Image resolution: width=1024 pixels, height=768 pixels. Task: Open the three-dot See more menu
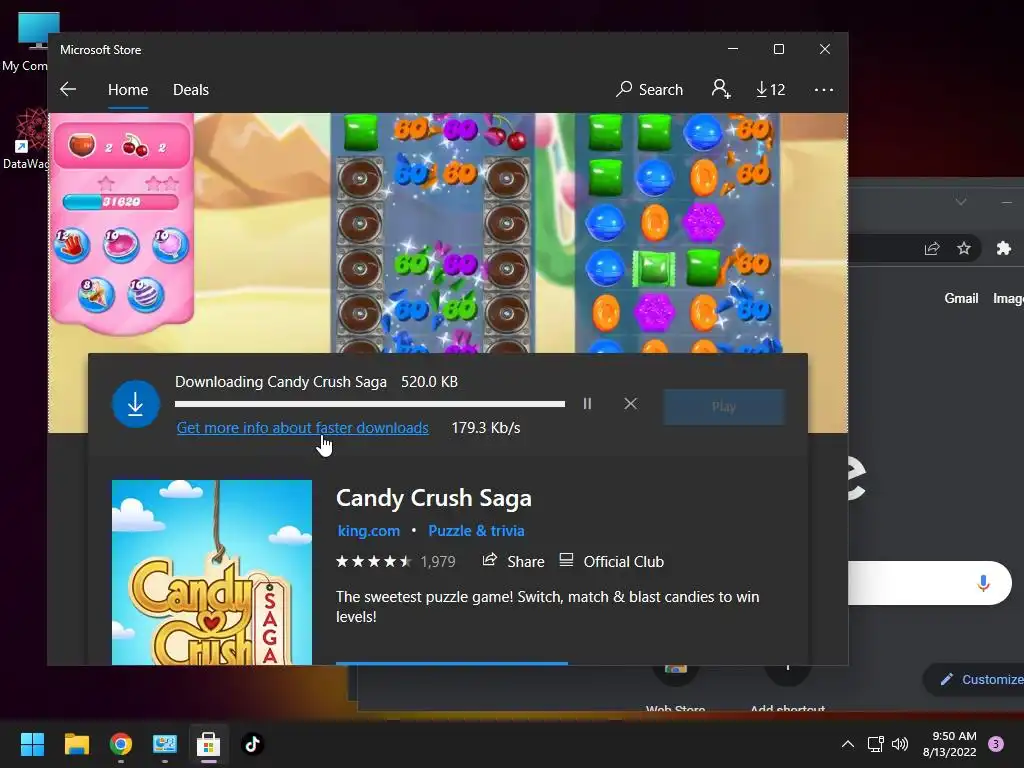coord(824,90)
